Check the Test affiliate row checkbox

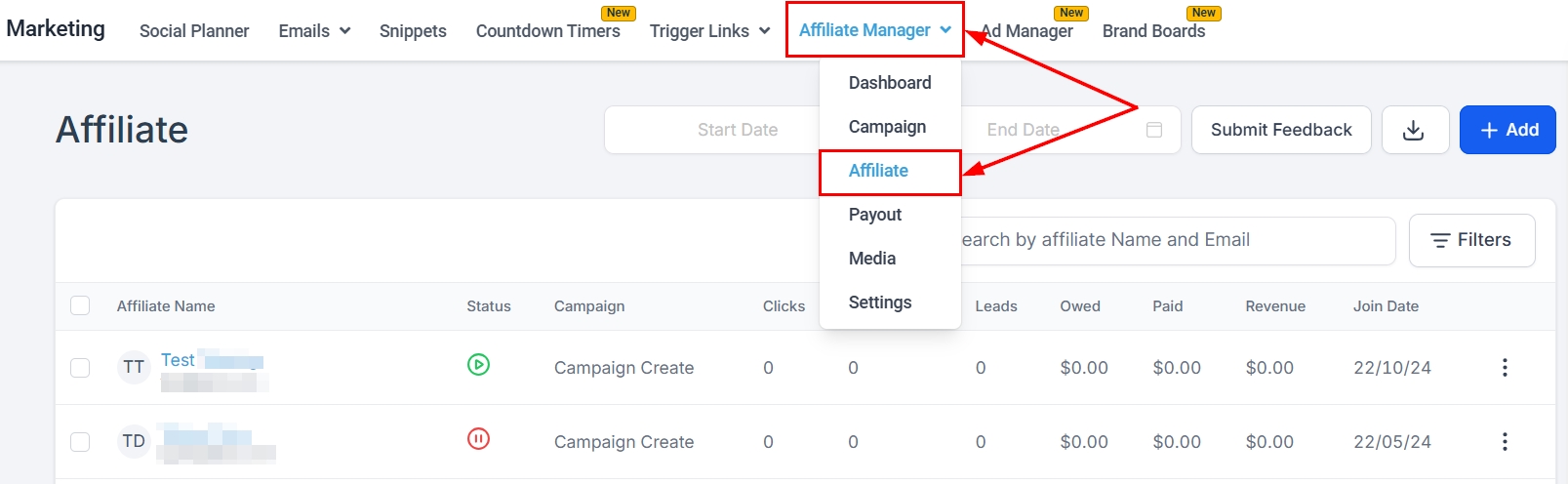(80, 368)
